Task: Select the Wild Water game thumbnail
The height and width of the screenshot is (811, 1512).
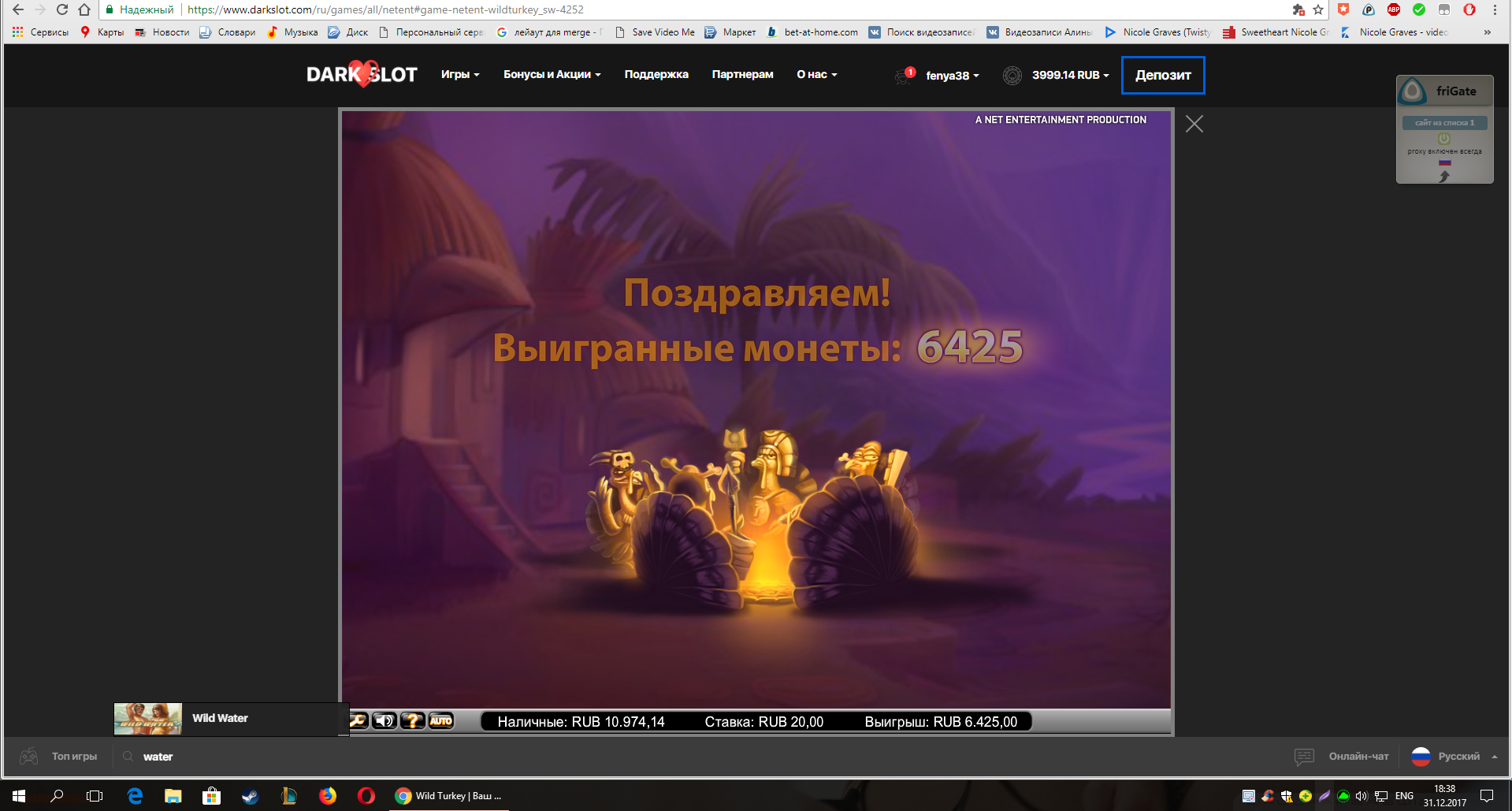Action: (148, 719)
